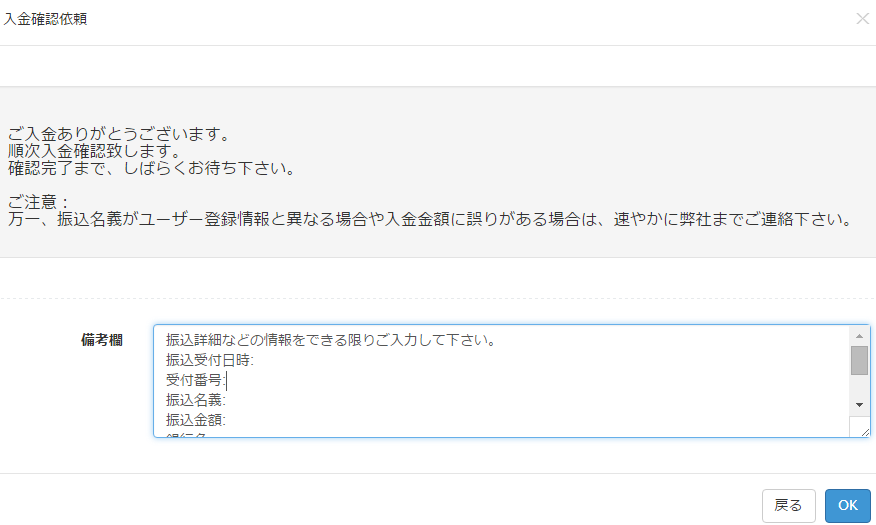Screen dimensions: 876x525
Task: Click the textarea scrollbar up arrow
Action: (859, 336)
